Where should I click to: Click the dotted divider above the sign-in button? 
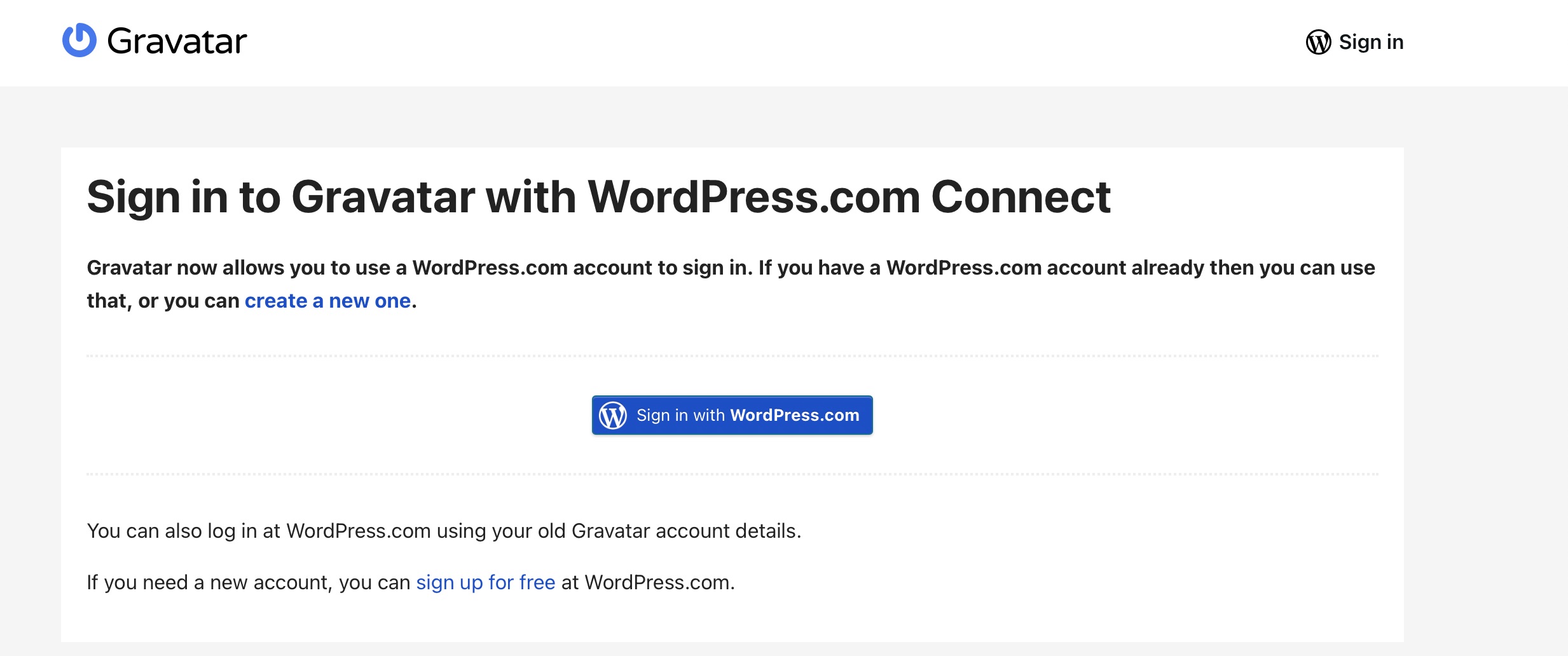pyautogui.click(x=732, y=356)
